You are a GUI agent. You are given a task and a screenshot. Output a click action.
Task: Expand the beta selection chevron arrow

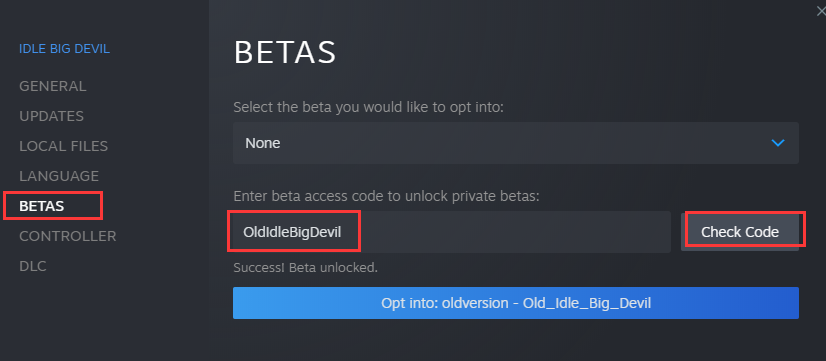pos(778,143)
